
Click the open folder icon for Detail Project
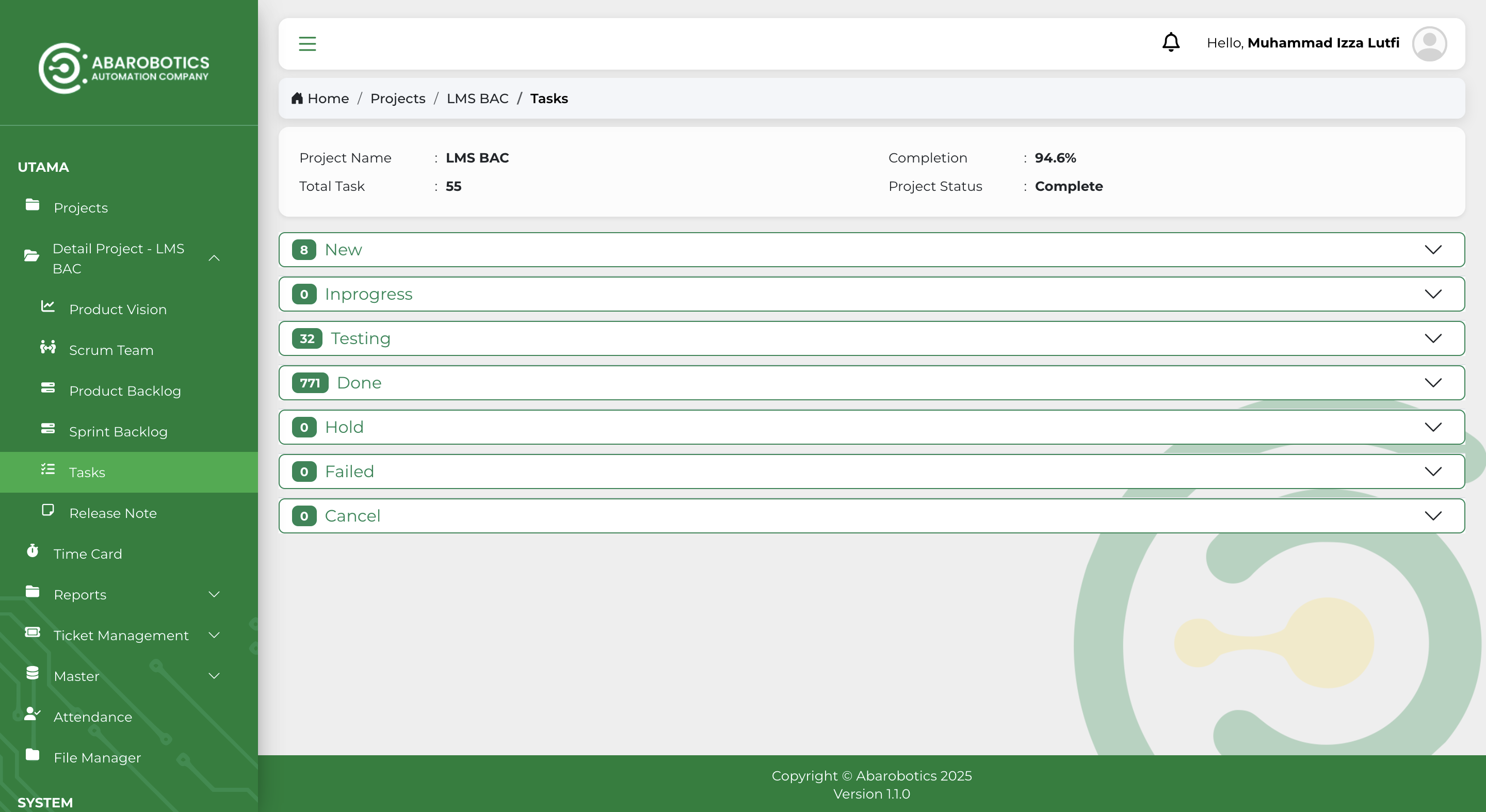click(31, 255)
